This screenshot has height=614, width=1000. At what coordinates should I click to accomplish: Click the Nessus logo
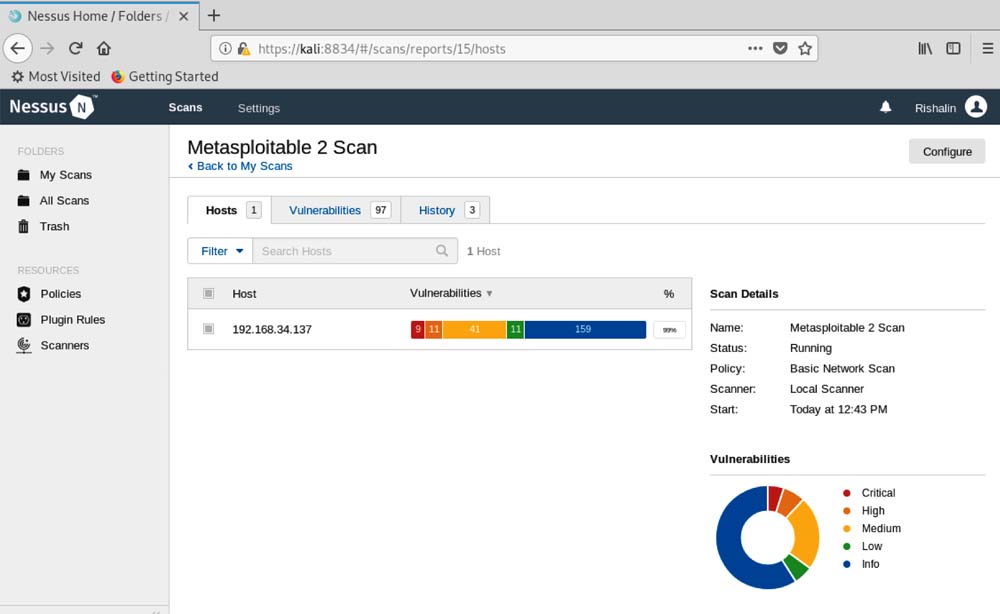click(53, 106)
